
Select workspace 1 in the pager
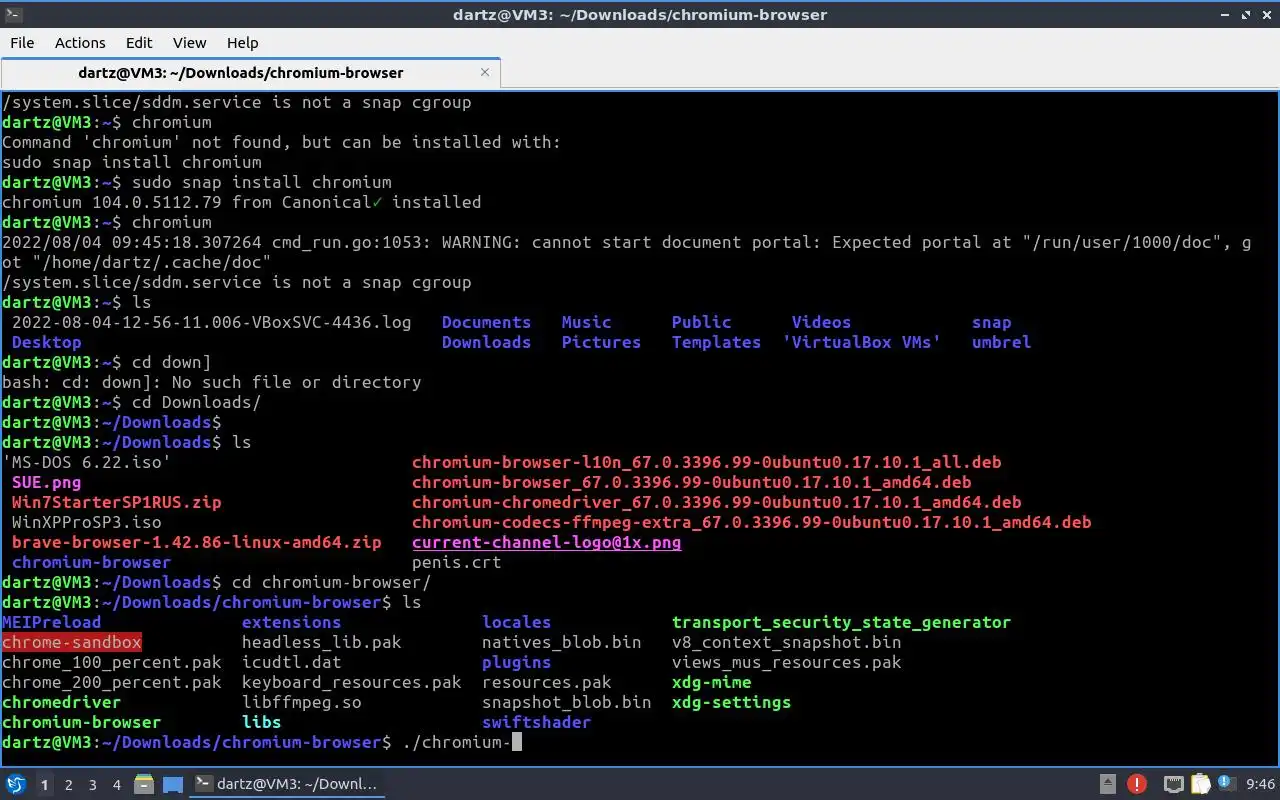(45, 785)
